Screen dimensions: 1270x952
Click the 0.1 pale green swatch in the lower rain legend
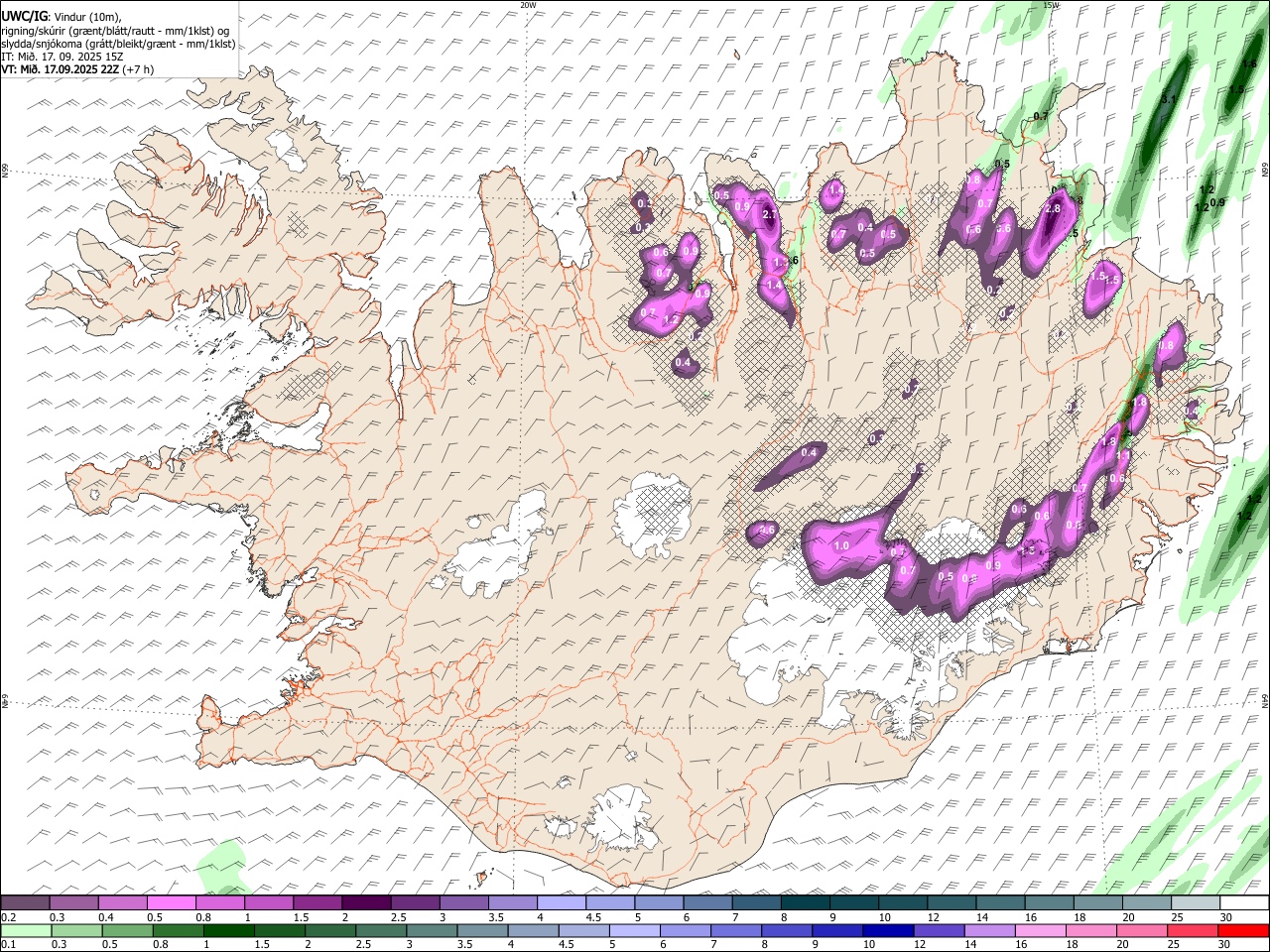[x=27, y=930]
